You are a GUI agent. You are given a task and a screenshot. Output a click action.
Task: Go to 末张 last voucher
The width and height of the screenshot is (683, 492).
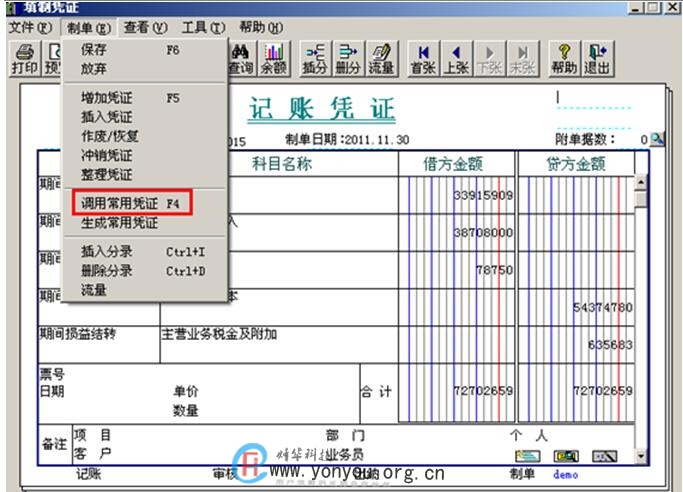coord(523,59)
